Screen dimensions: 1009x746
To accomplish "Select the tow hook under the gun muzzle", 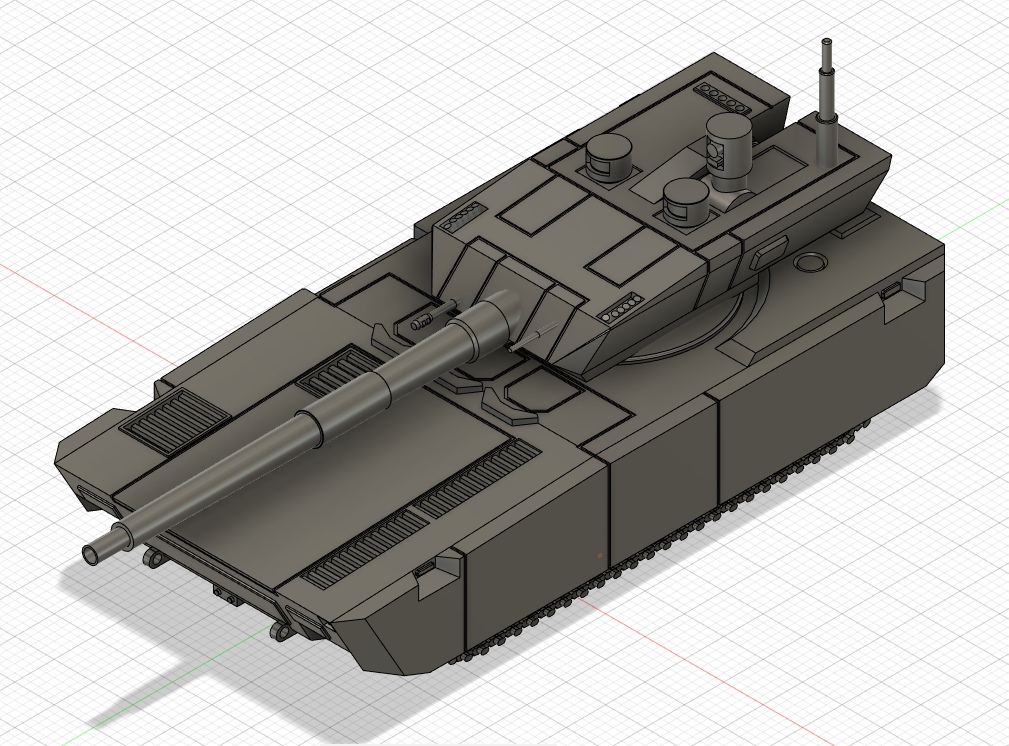I will [153, 557].
